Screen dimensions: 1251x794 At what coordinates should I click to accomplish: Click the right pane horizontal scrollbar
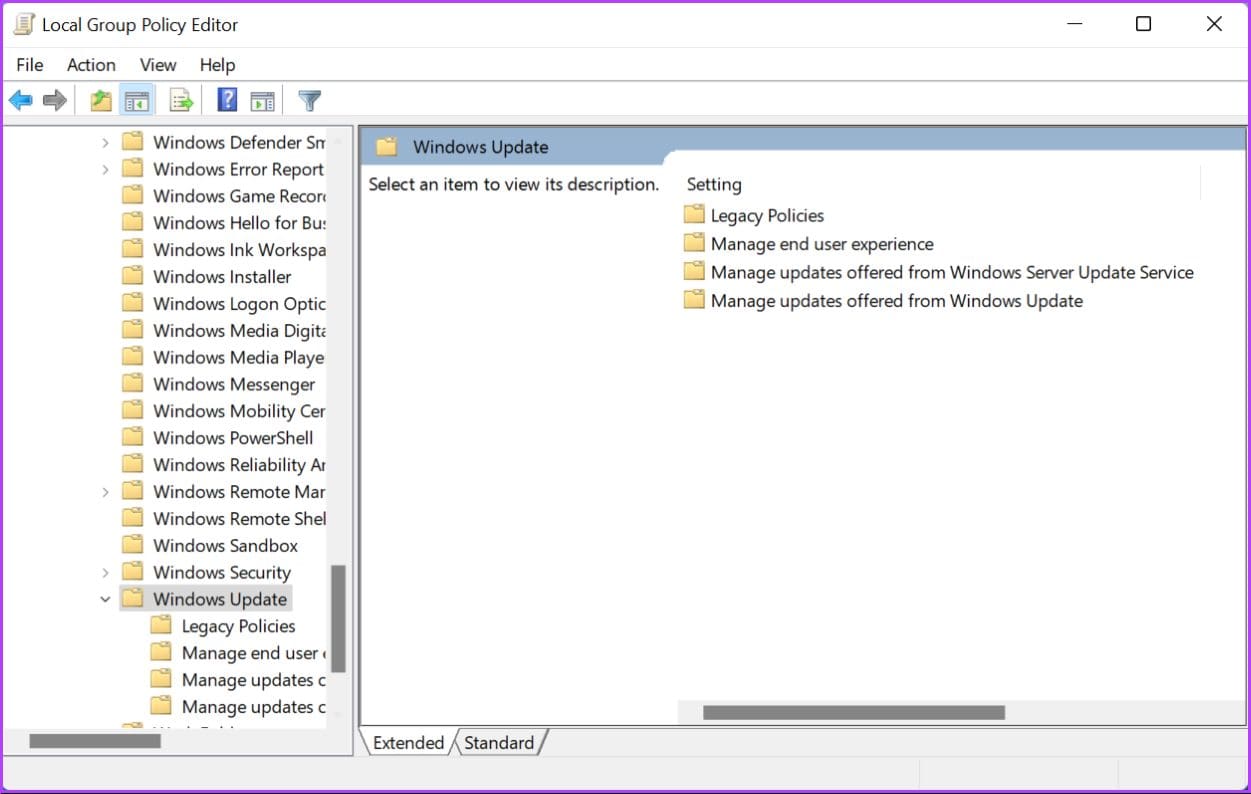click(x=853, y=713)
